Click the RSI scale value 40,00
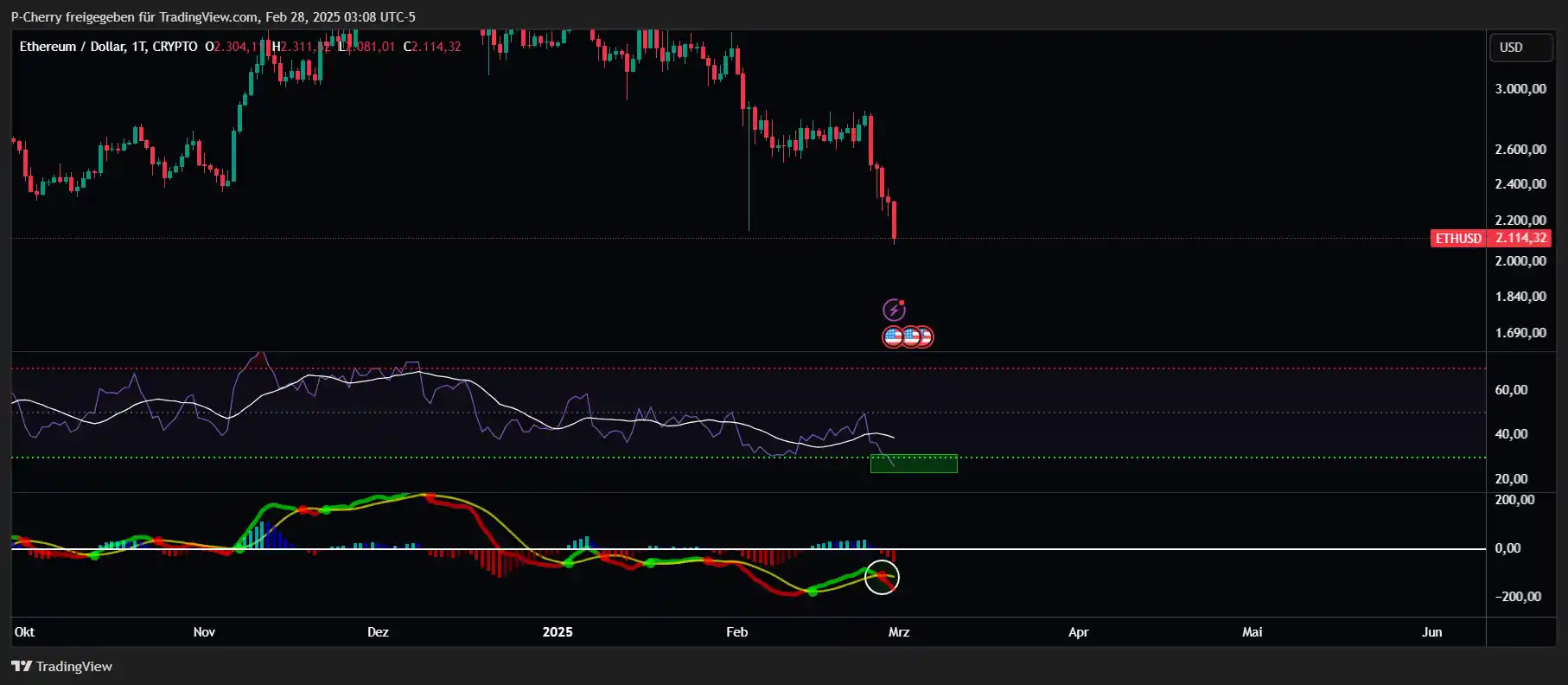 (x=1511, y=434)
